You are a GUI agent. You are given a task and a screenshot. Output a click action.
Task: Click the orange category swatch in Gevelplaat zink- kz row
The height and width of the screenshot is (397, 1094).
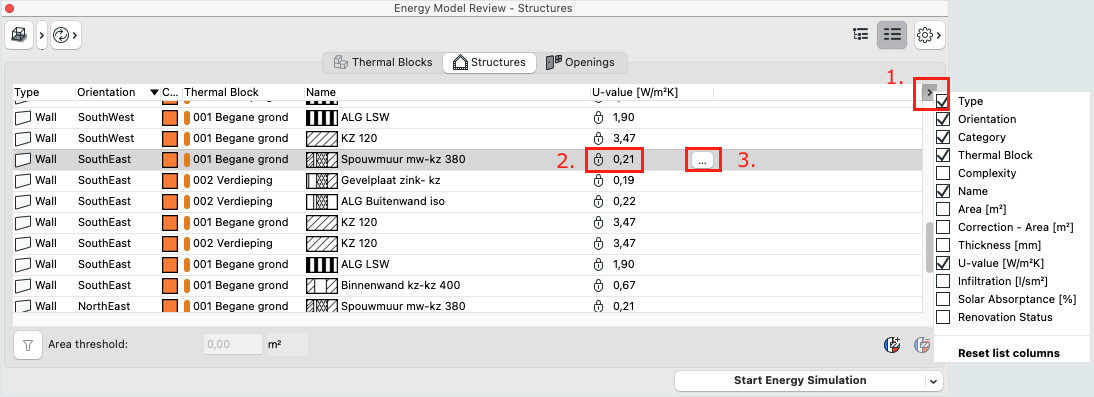tap(170, 181)
